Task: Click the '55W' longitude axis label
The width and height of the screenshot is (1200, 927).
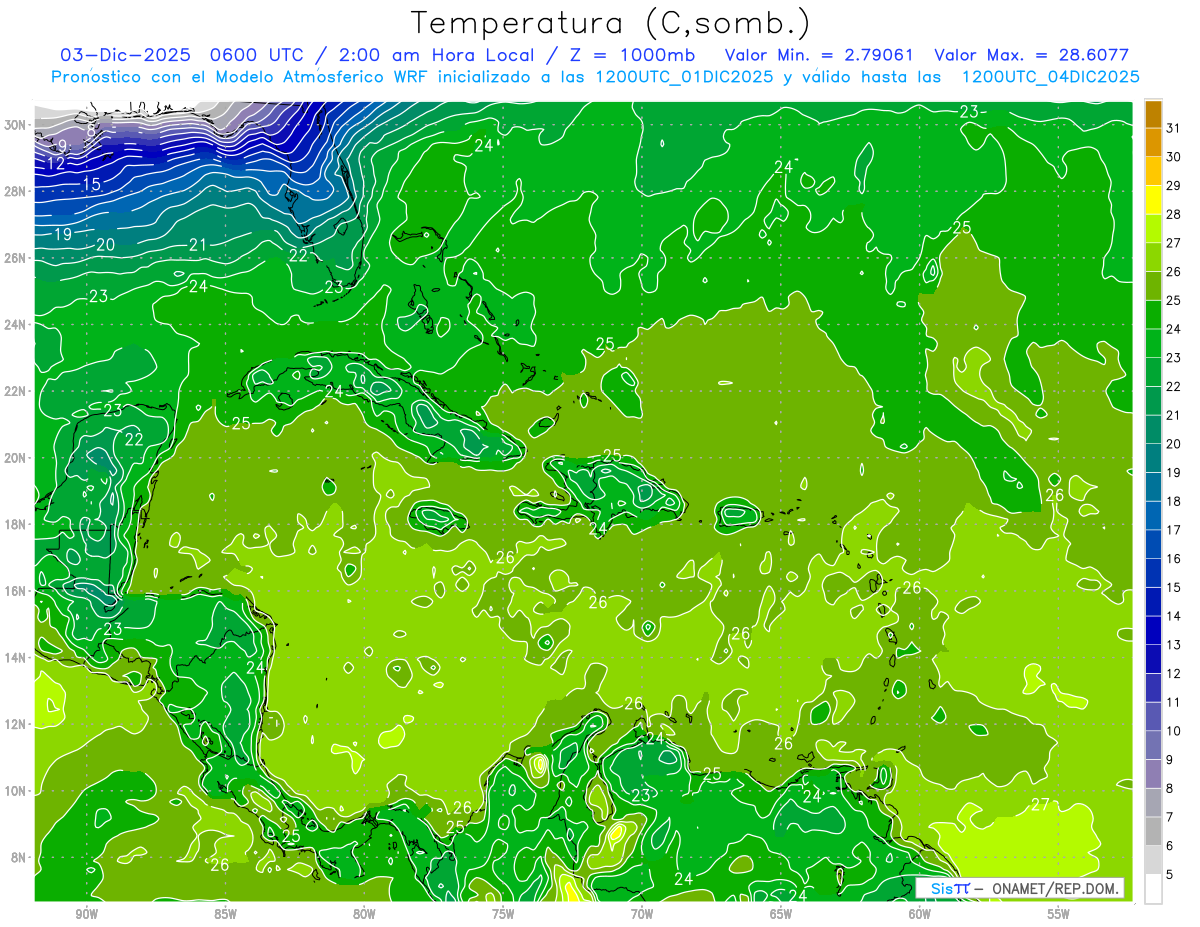Action: tap(1059, 914)
